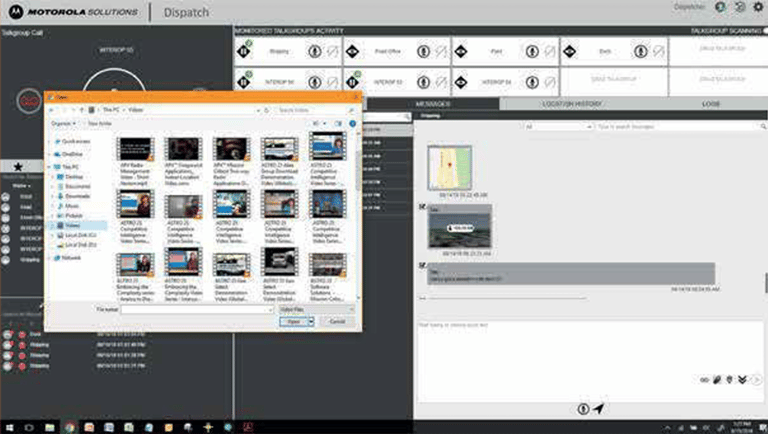Click the double chevron icon in compose toolbar

click(x=742, y=380)
